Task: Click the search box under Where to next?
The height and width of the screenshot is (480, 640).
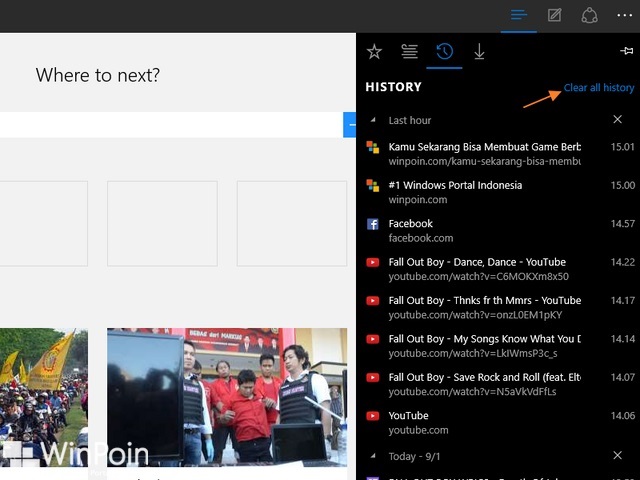Action: point(171,124)
